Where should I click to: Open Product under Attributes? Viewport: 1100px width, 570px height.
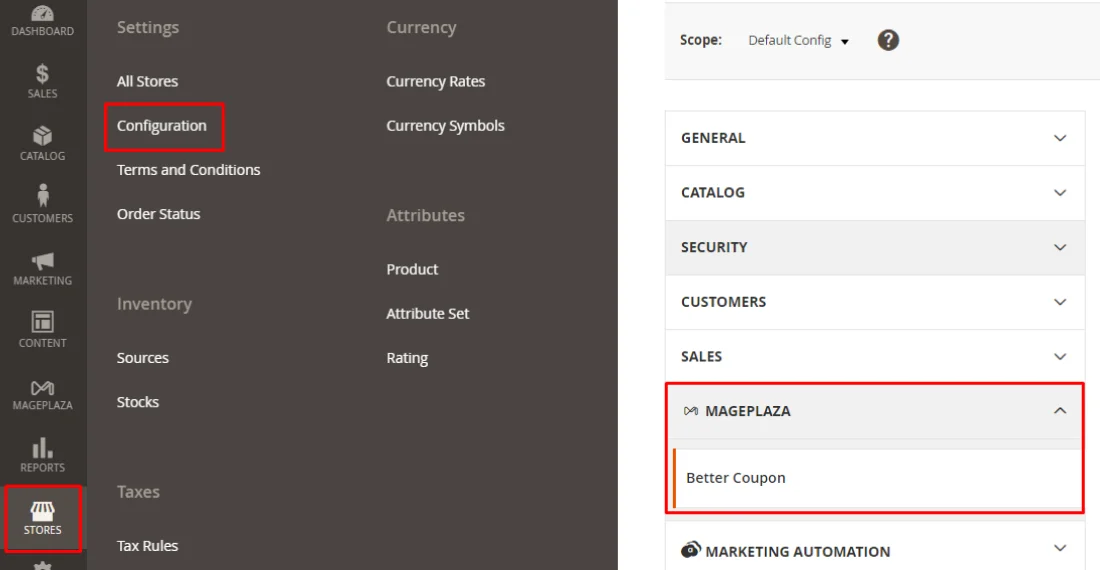(x=412, y=269)
